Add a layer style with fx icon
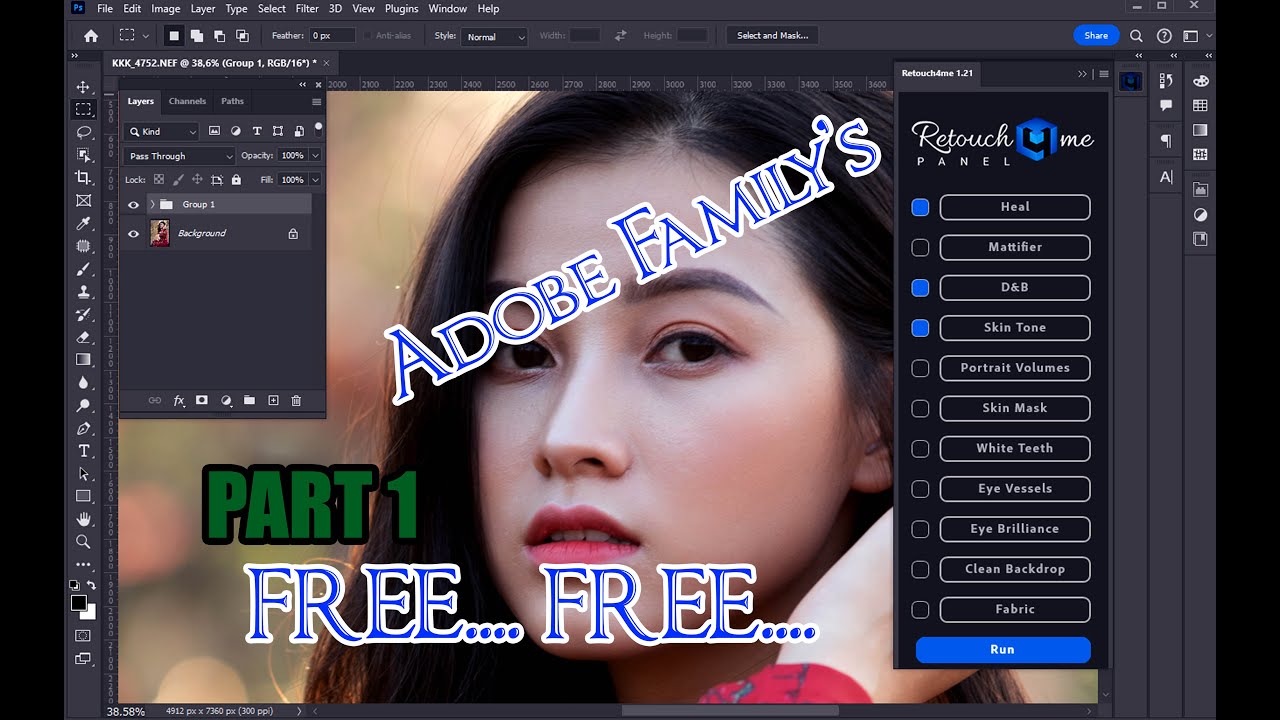Screen dimensions: 1280x720 pyautogui.click(x=179, y=400)
